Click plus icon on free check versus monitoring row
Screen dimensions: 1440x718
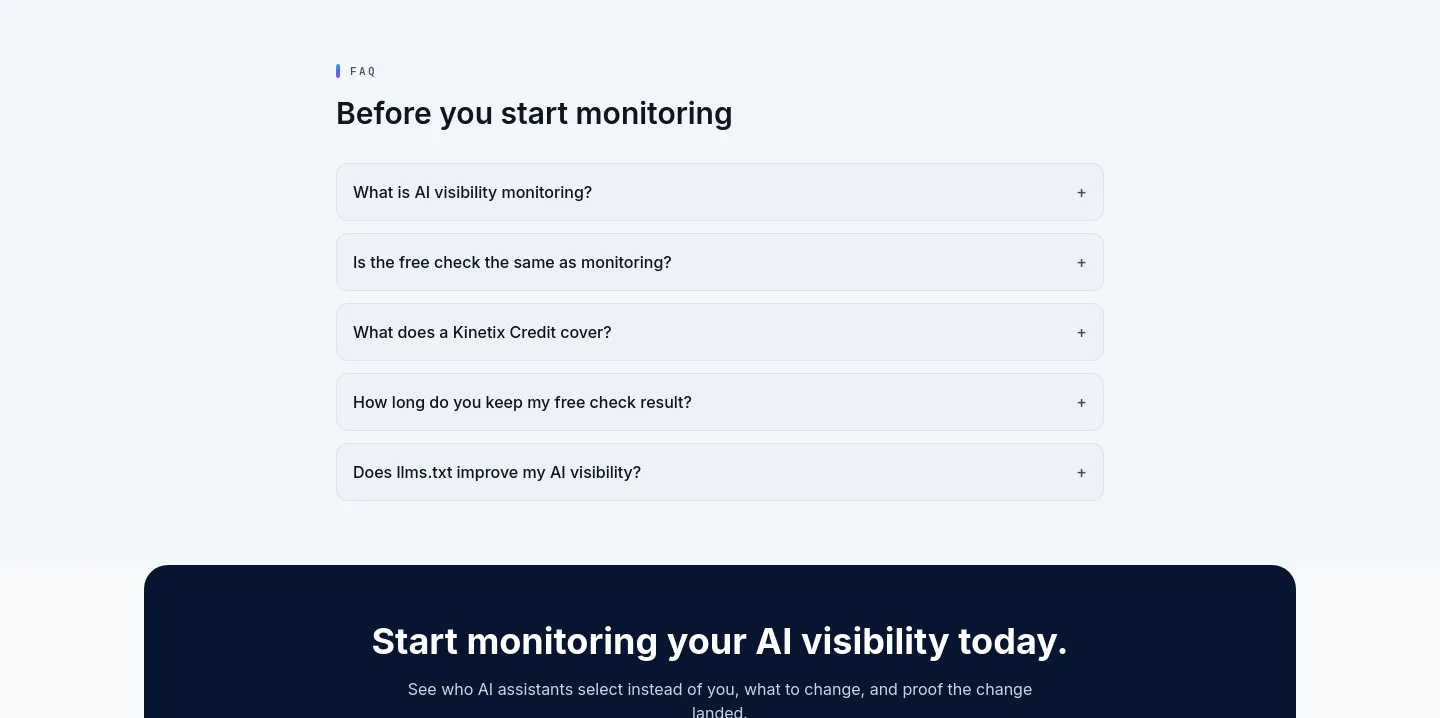coord(1081,263)
